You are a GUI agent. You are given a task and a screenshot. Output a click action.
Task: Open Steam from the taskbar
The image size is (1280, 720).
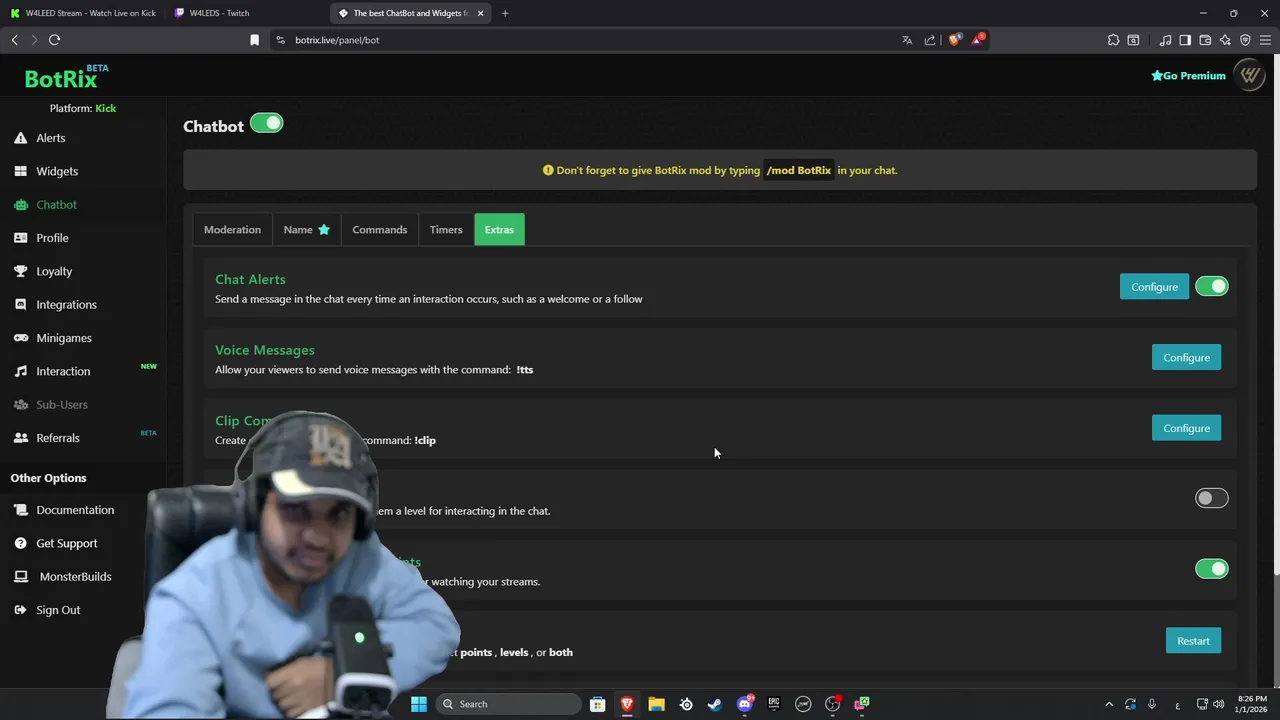click(715, 704)
